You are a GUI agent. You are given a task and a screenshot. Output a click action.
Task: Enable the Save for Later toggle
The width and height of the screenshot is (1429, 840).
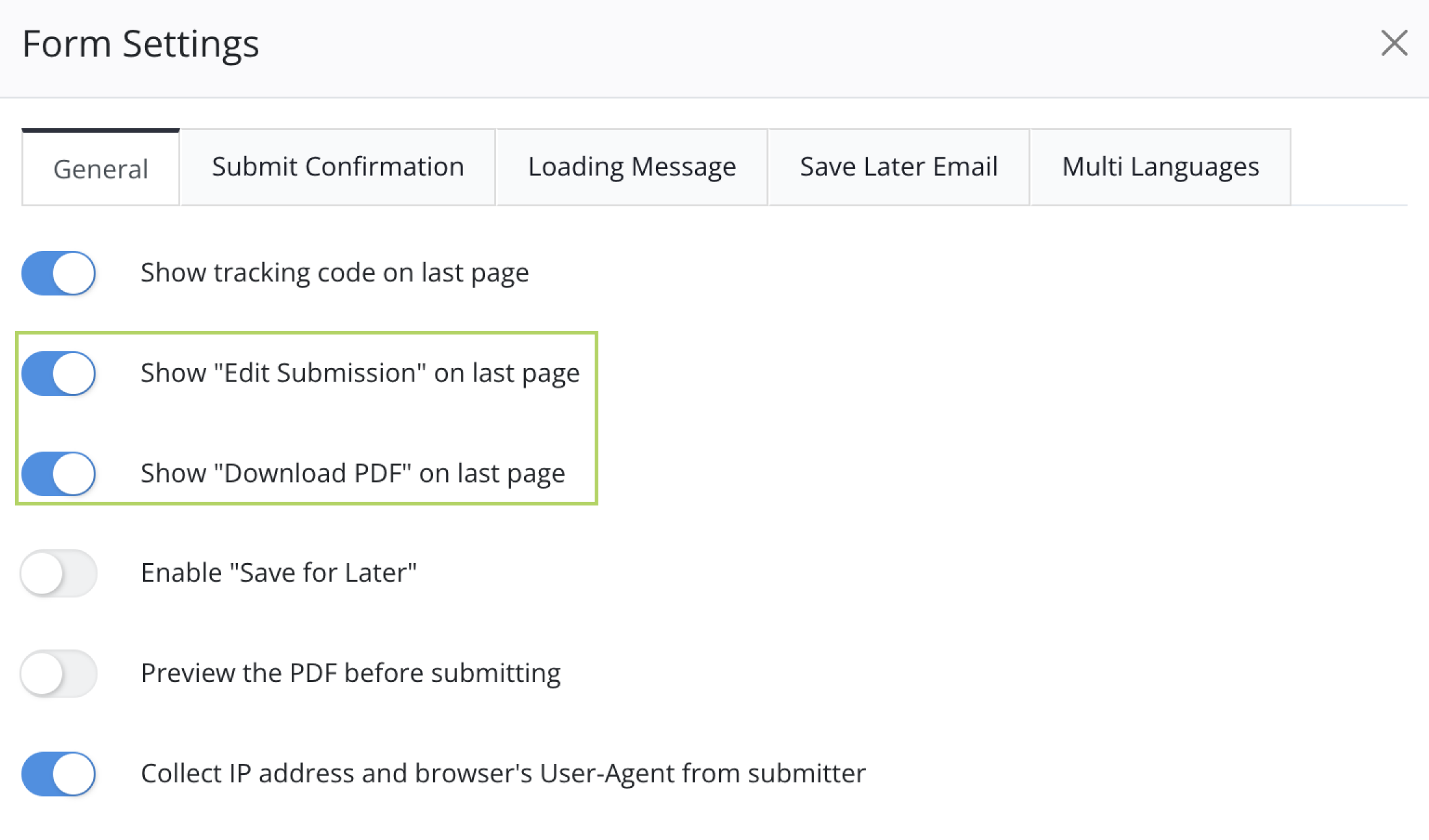coord(59,574)
